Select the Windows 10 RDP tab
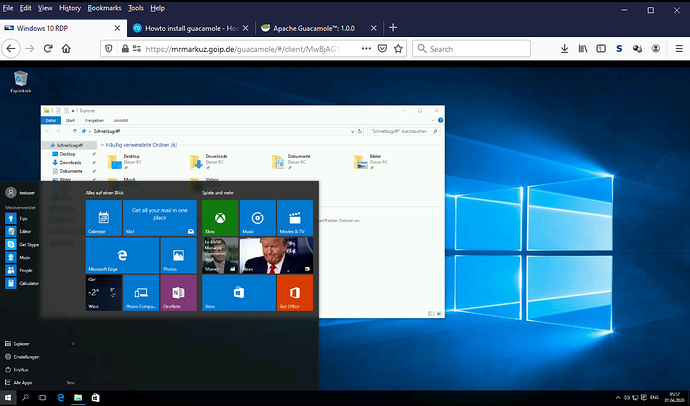The width and height of the screenshot is (690, 406). coord(63,28)
